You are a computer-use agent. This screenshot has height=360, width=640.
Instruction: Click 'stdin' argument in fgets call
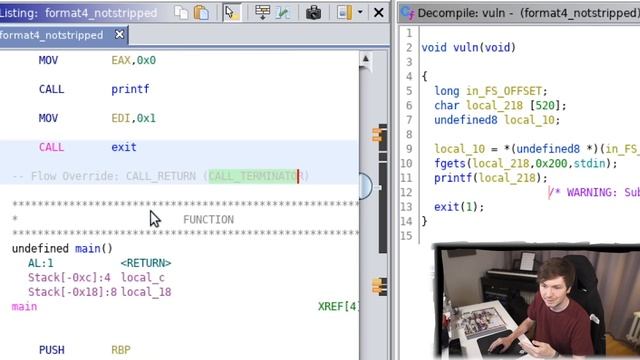590,163
